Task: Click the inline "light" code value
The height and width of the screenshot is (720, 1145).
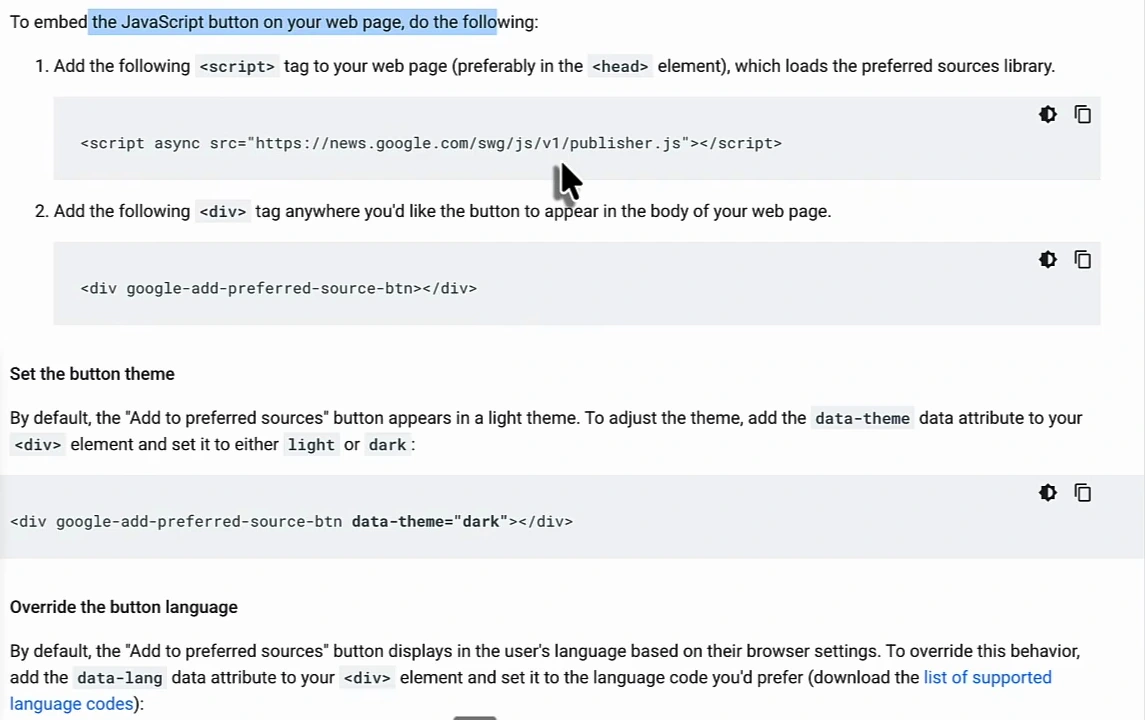Action: (311, 445)
